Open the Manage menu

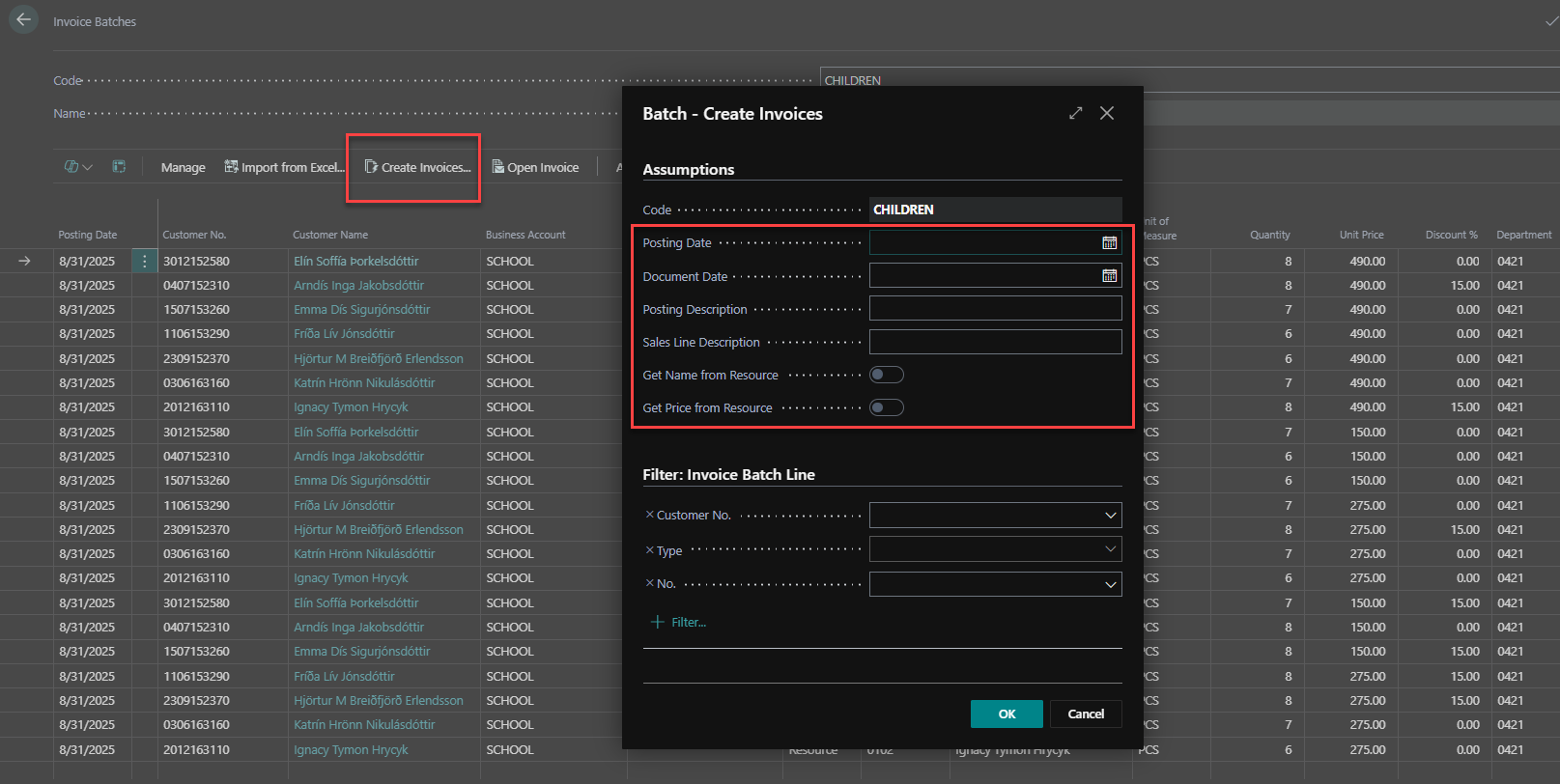[183, 167]
